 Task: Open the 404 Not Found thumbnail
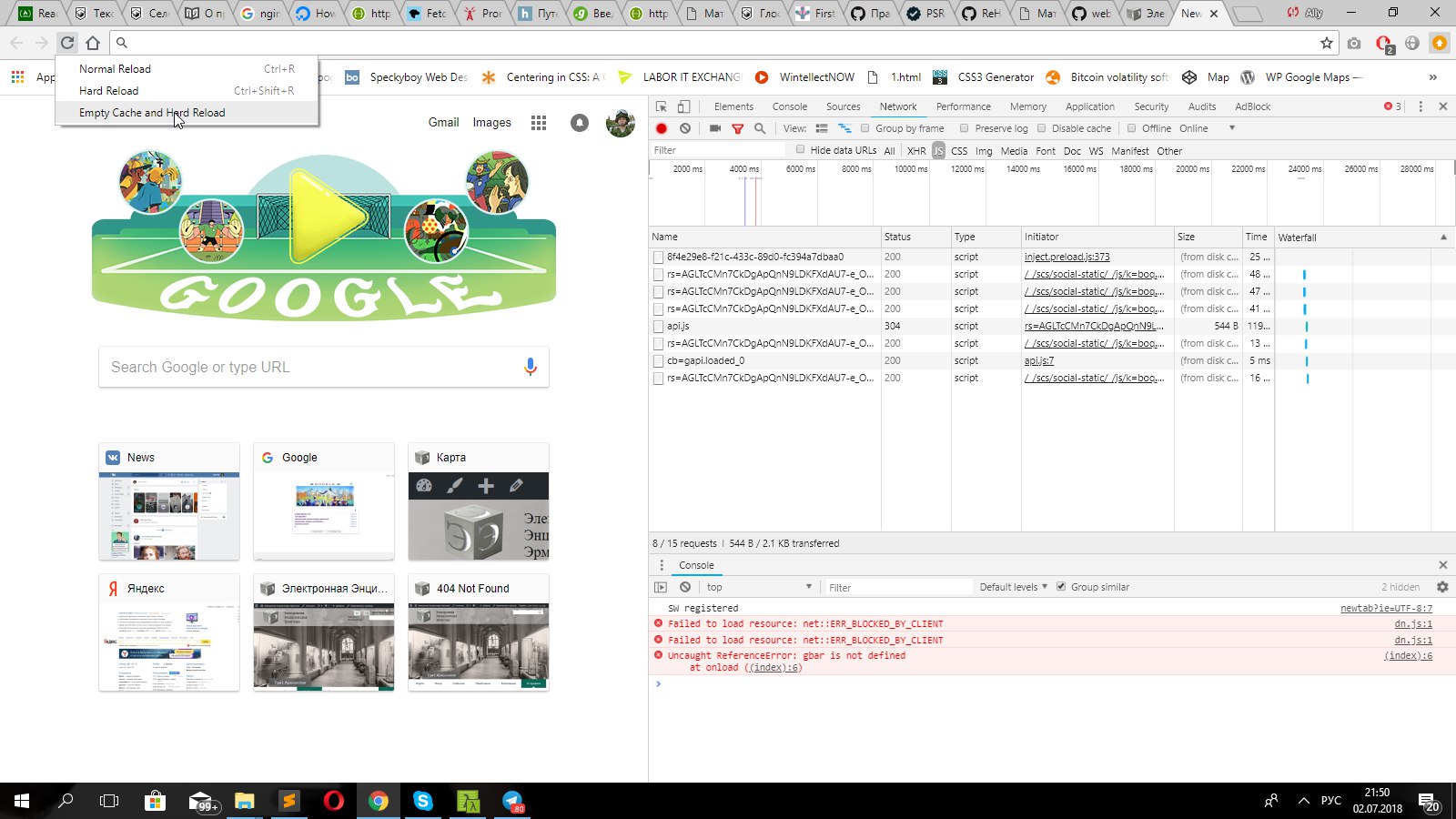tap(479, 632)
